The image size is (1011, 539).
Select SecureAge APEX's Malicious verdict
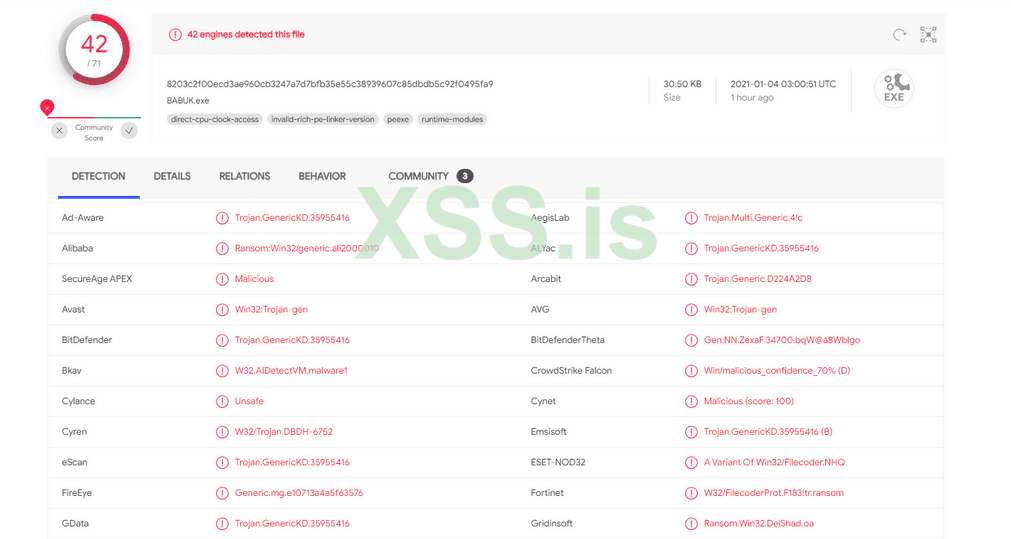point(254,279)
